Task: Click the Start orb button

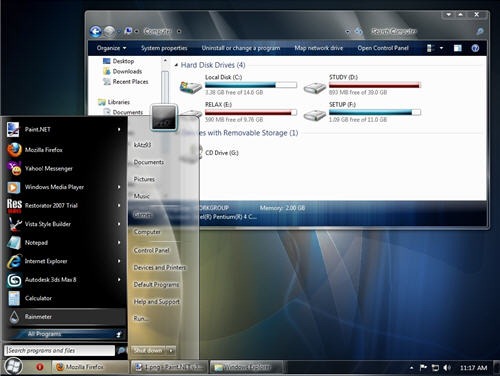Action: 13,366
